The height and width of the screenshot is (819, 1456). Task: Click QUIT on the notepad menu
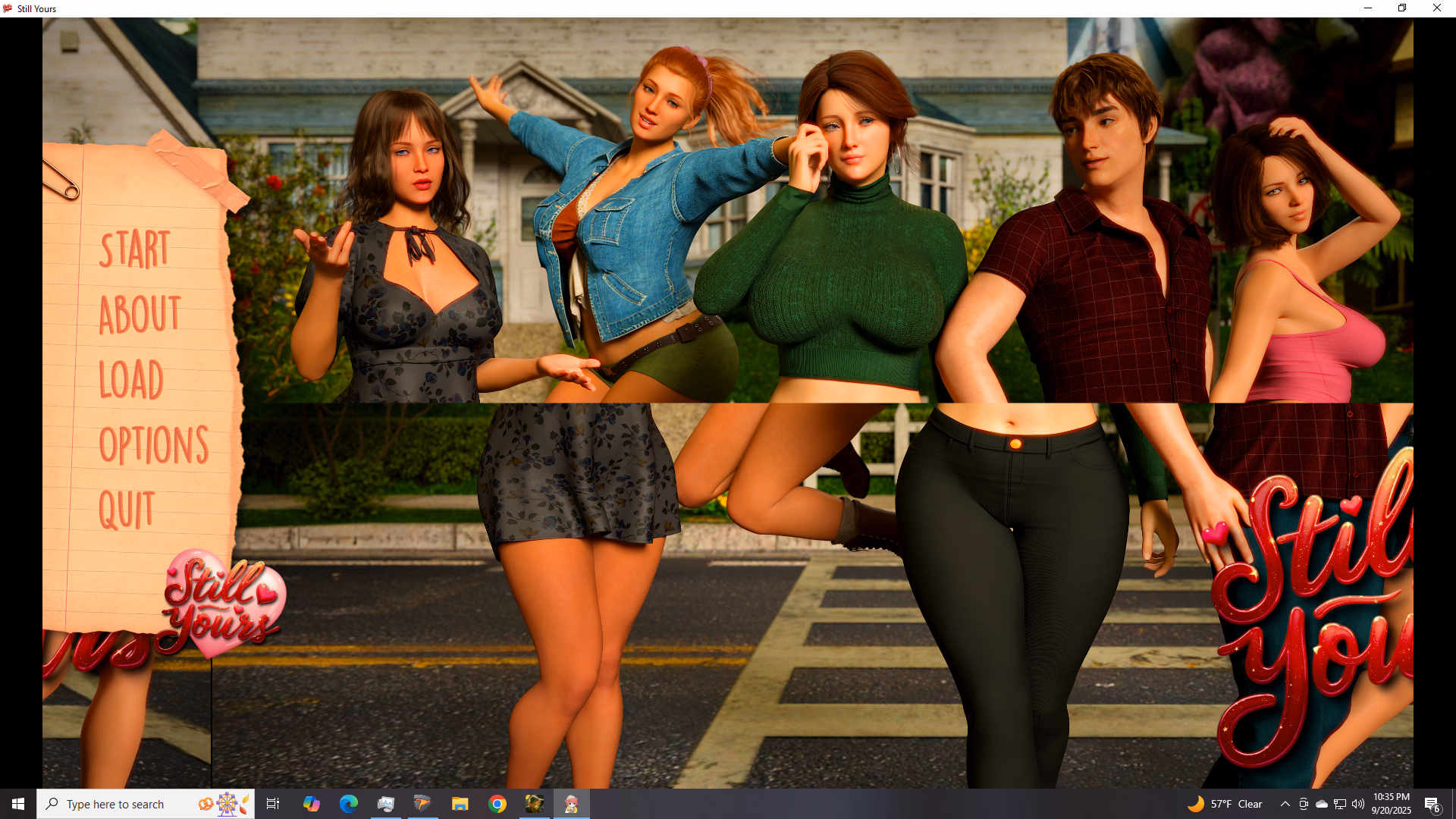tap(127, 510)
